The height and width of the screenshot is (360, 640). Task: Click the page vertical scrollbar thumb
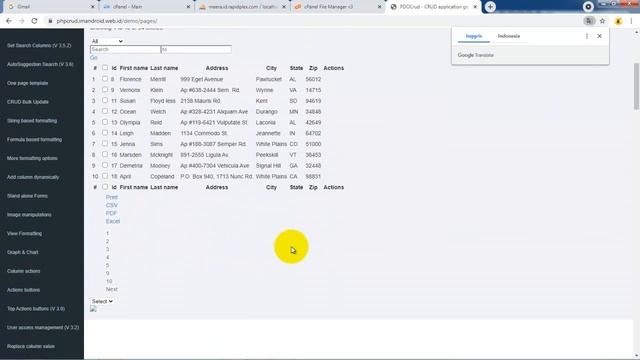[636, 86]
